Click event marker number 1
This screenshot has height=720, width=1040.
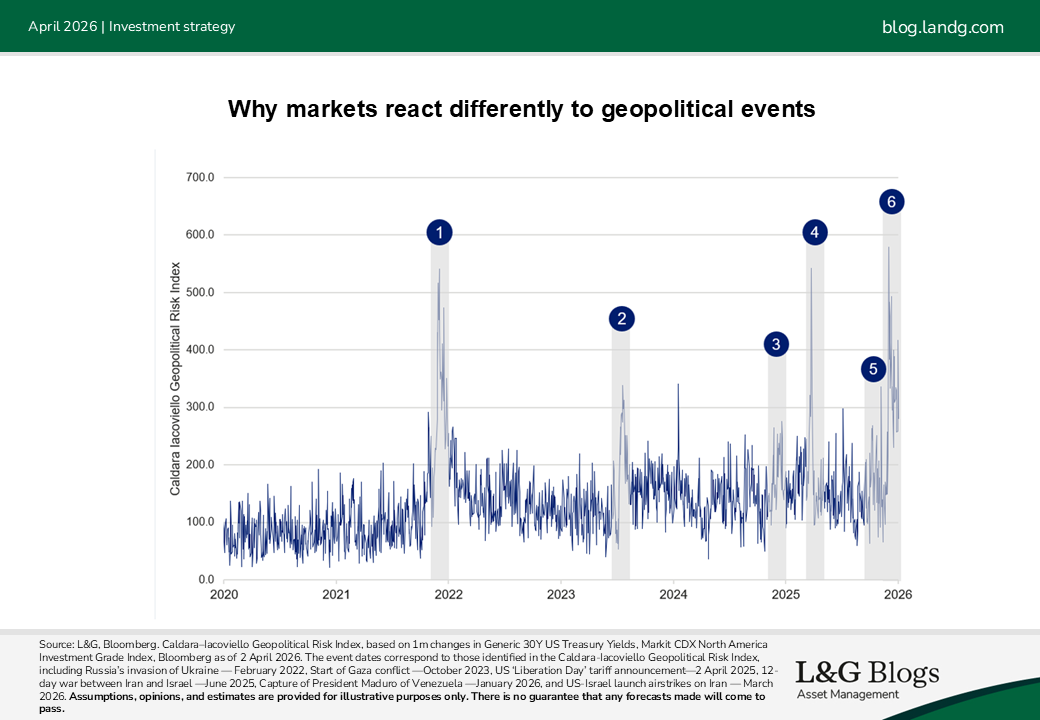tap(439, 232)
